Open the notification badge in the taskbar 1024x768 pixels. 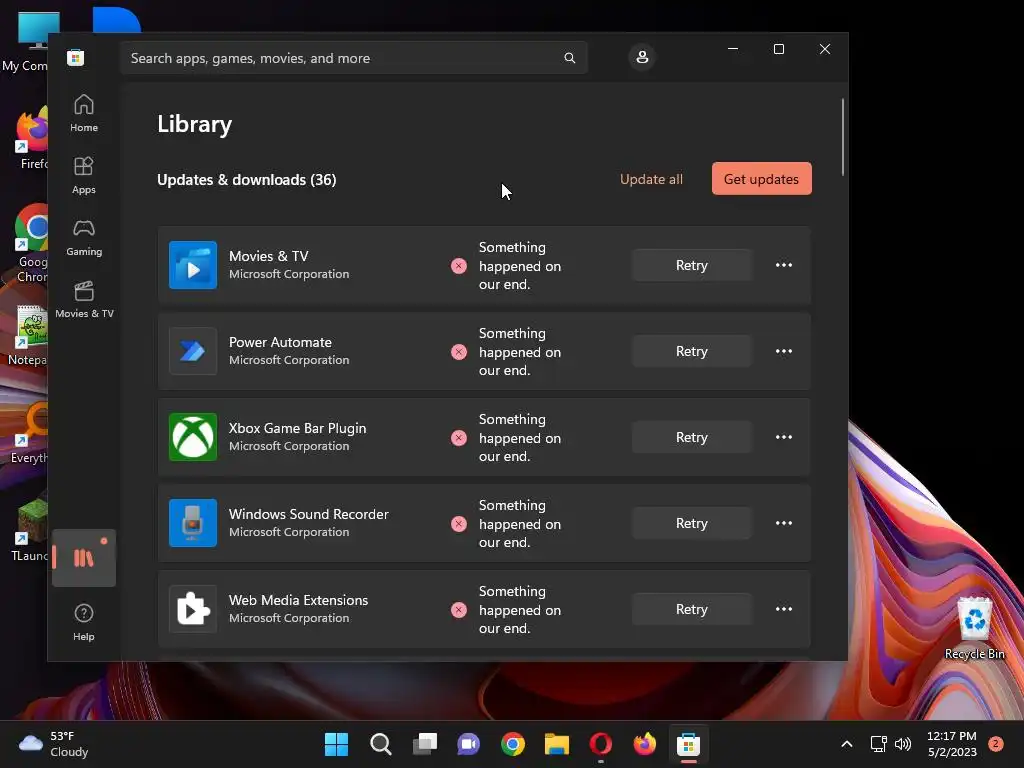click(x=996, y=744)
